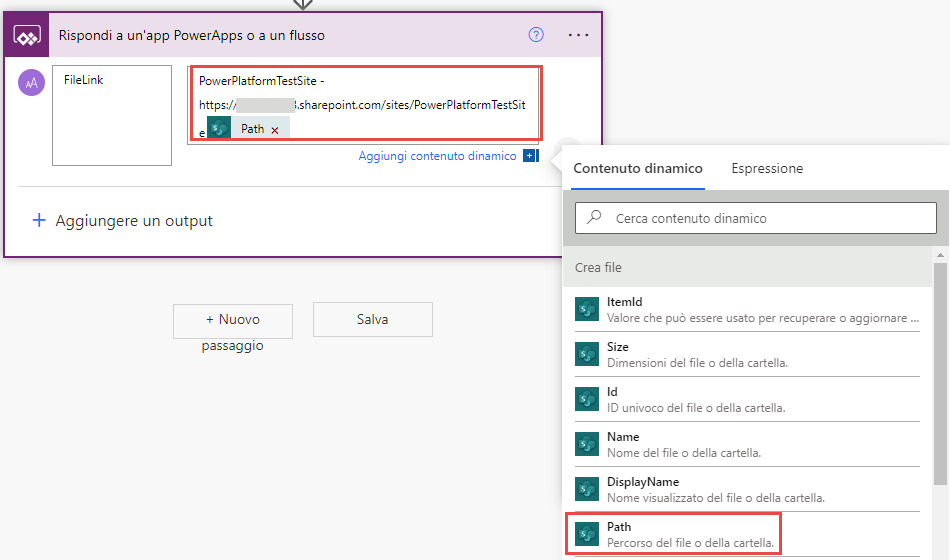
Task: Select Name dynamic content
Action: tap(747, 444)
